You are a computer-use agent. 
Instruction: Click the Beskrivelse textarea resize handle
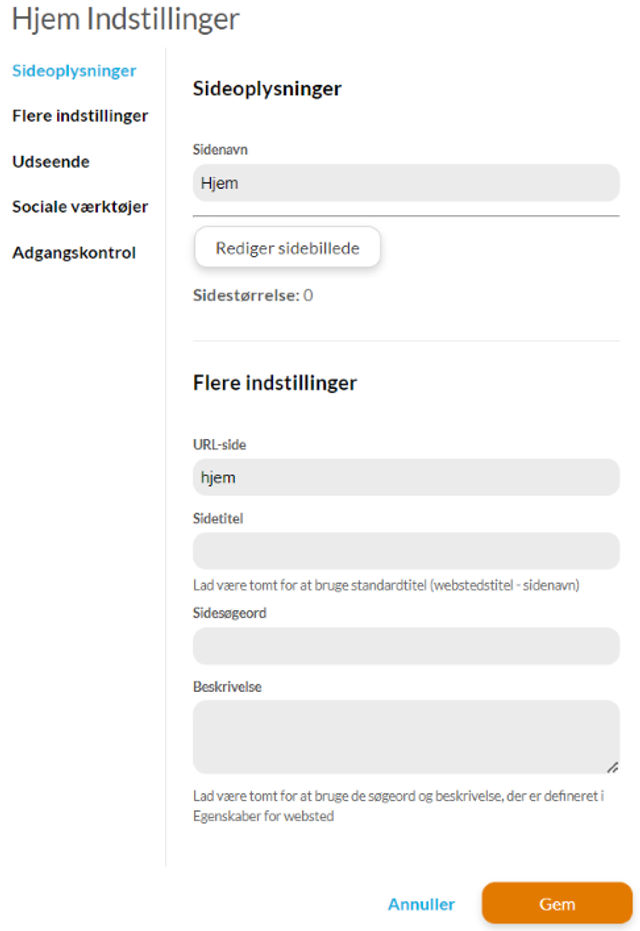pos(613,767)
